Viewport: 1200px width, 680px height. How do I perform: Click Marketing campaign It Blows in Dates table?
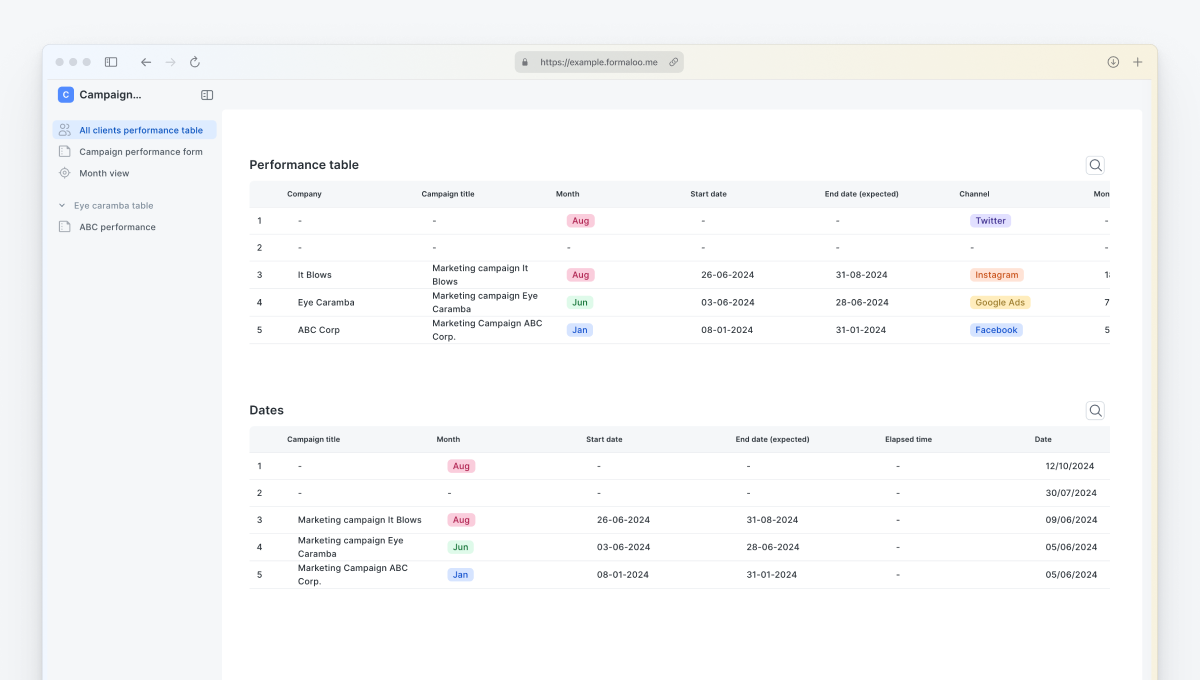(360, 520)
